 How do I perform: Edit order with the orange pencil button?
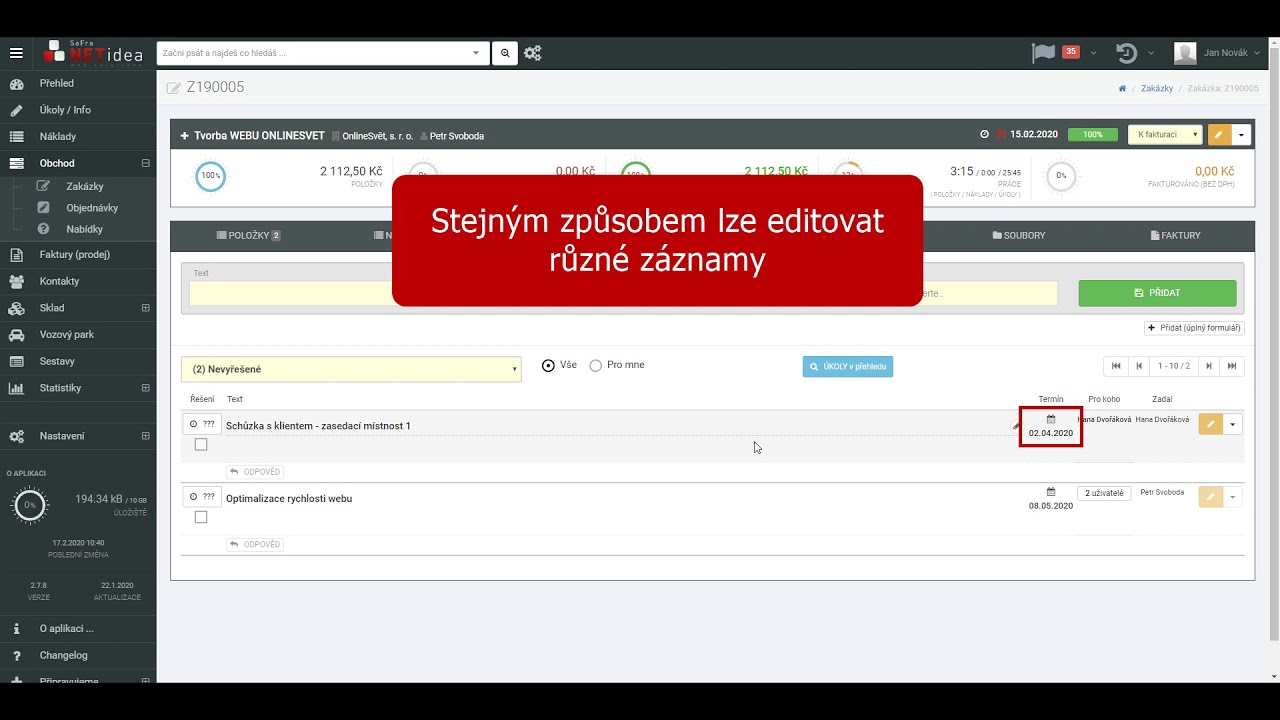click(x=1219, y=135)
